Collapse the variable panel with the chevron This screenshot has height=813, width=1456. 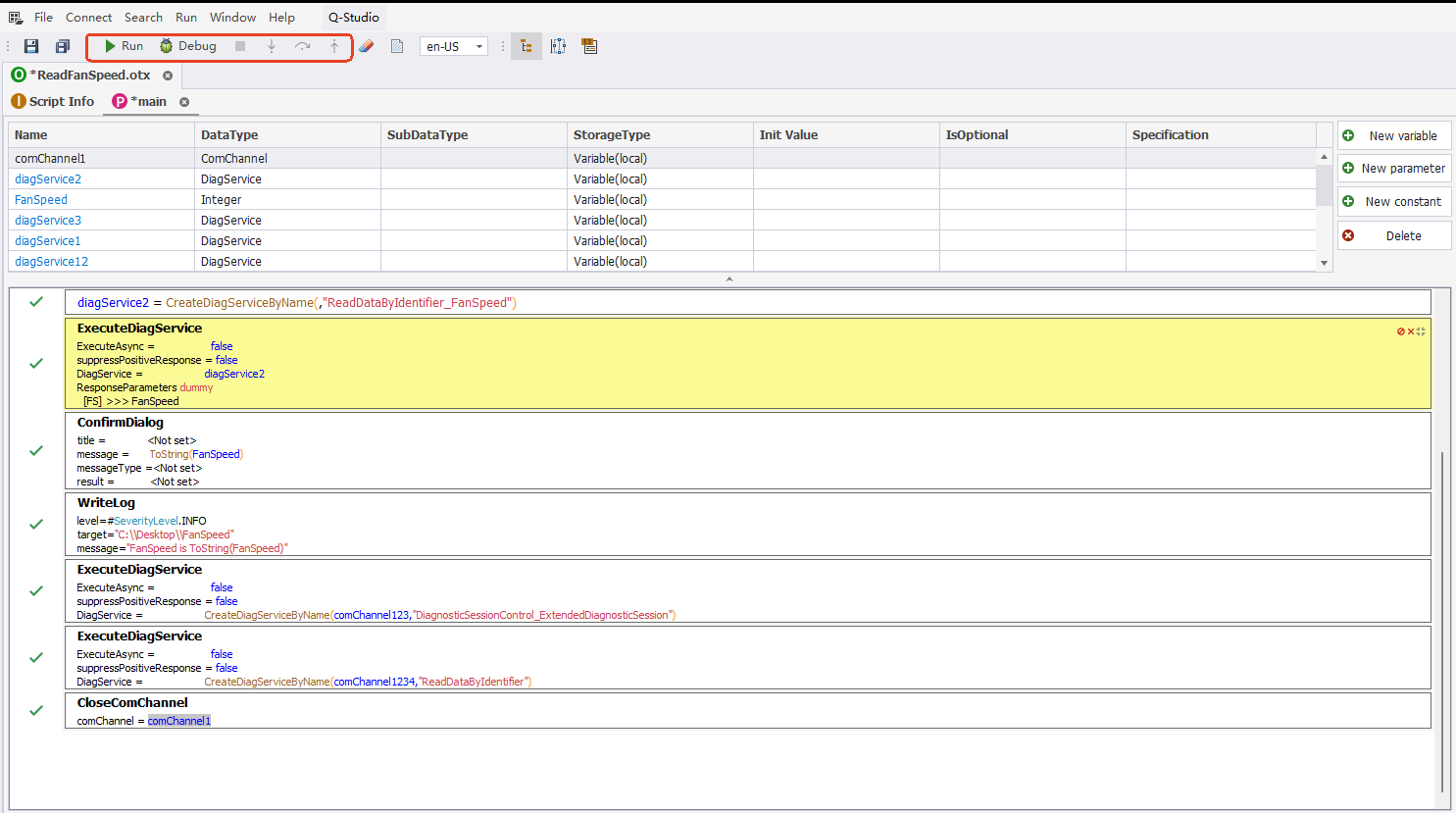click(x=728, y=279)
